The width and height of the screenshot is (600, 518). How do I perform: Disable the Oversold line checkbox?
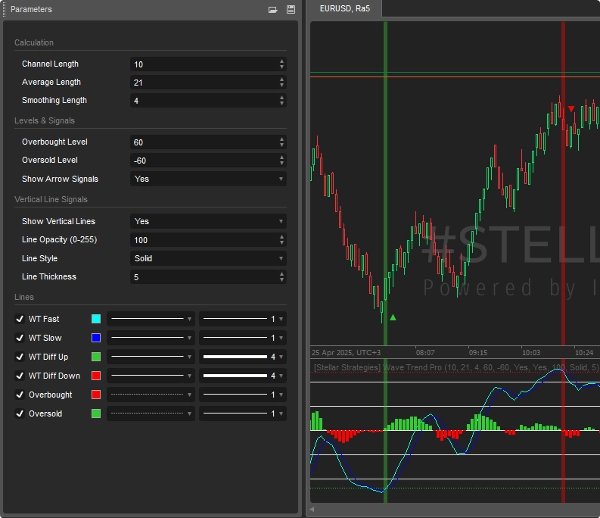20,414
